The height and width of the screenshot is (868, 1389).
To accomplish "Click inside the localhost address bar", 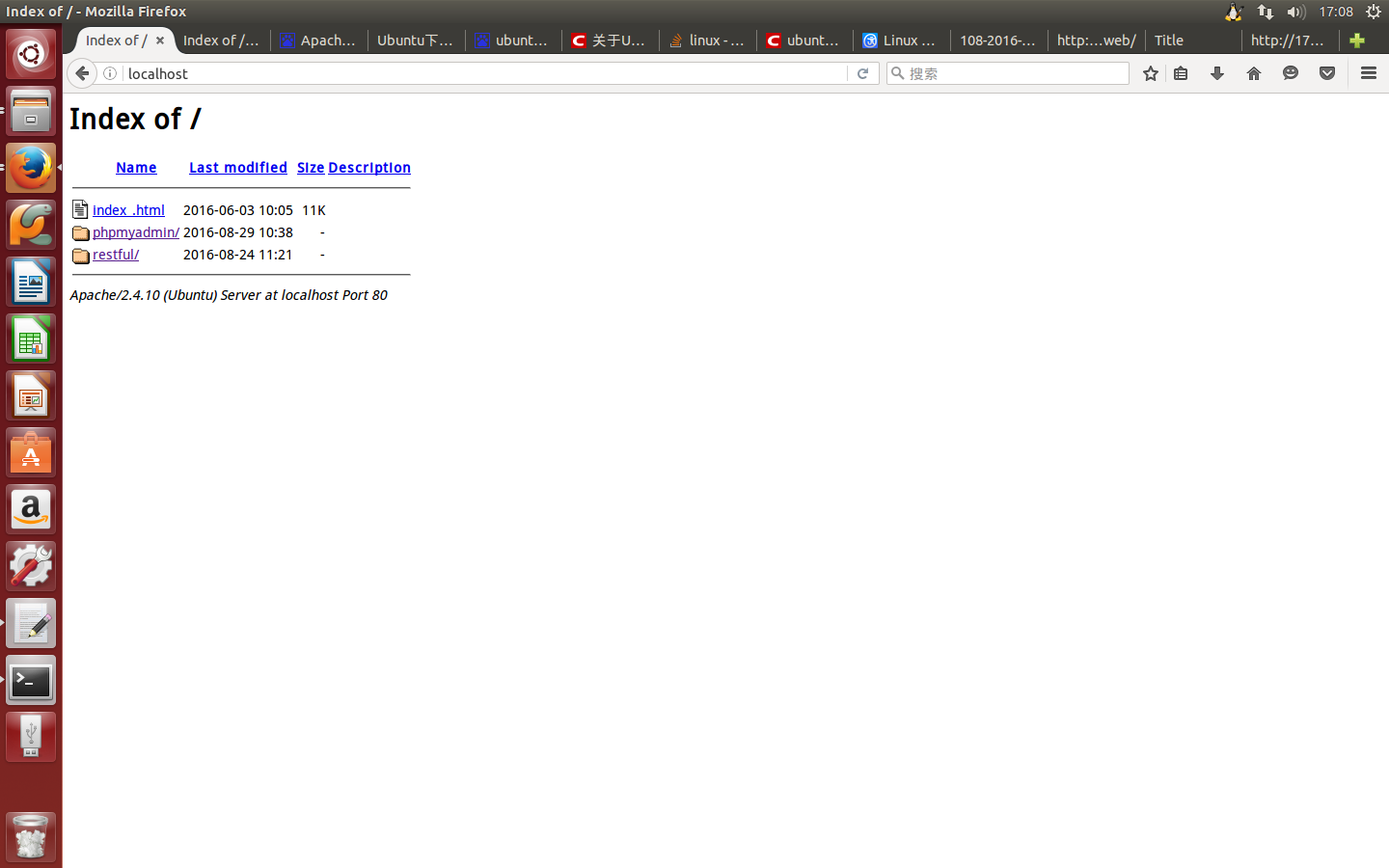I will coord(386,72).
